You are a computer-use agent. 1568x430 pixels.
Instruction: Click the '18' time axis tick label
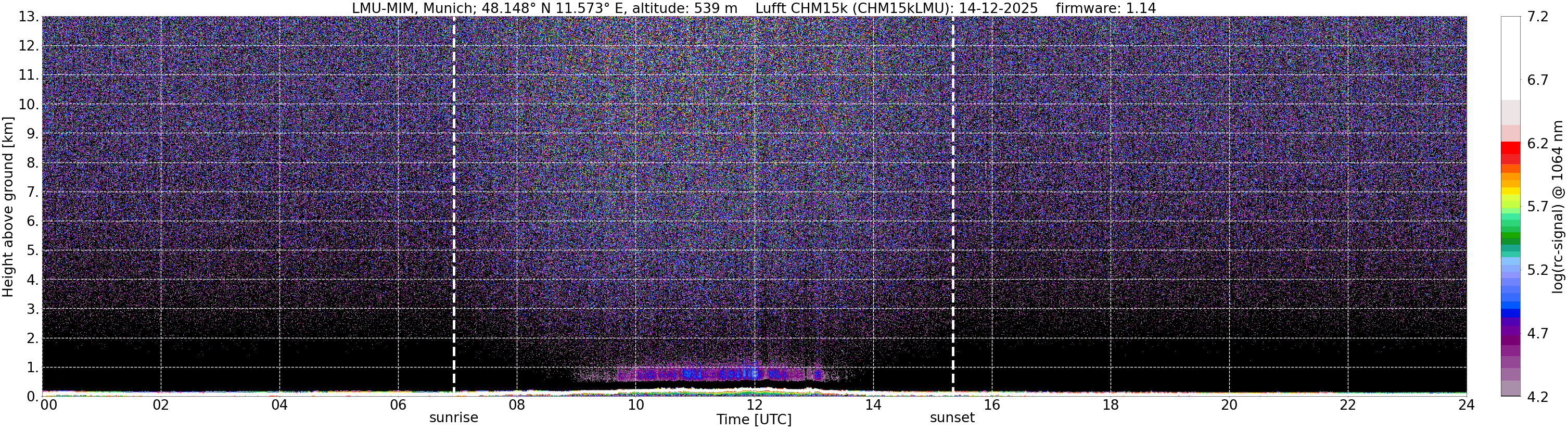tap(1110, 405)
